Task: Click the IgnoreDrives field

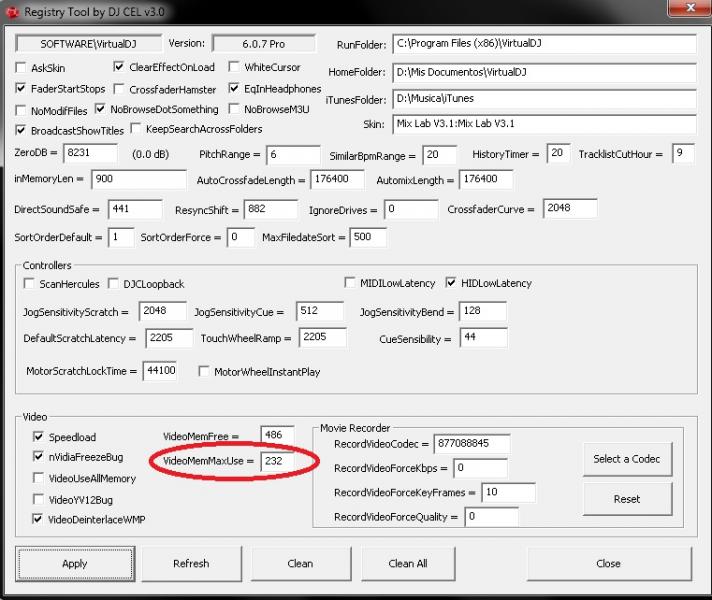Action: tap(411, 209)
